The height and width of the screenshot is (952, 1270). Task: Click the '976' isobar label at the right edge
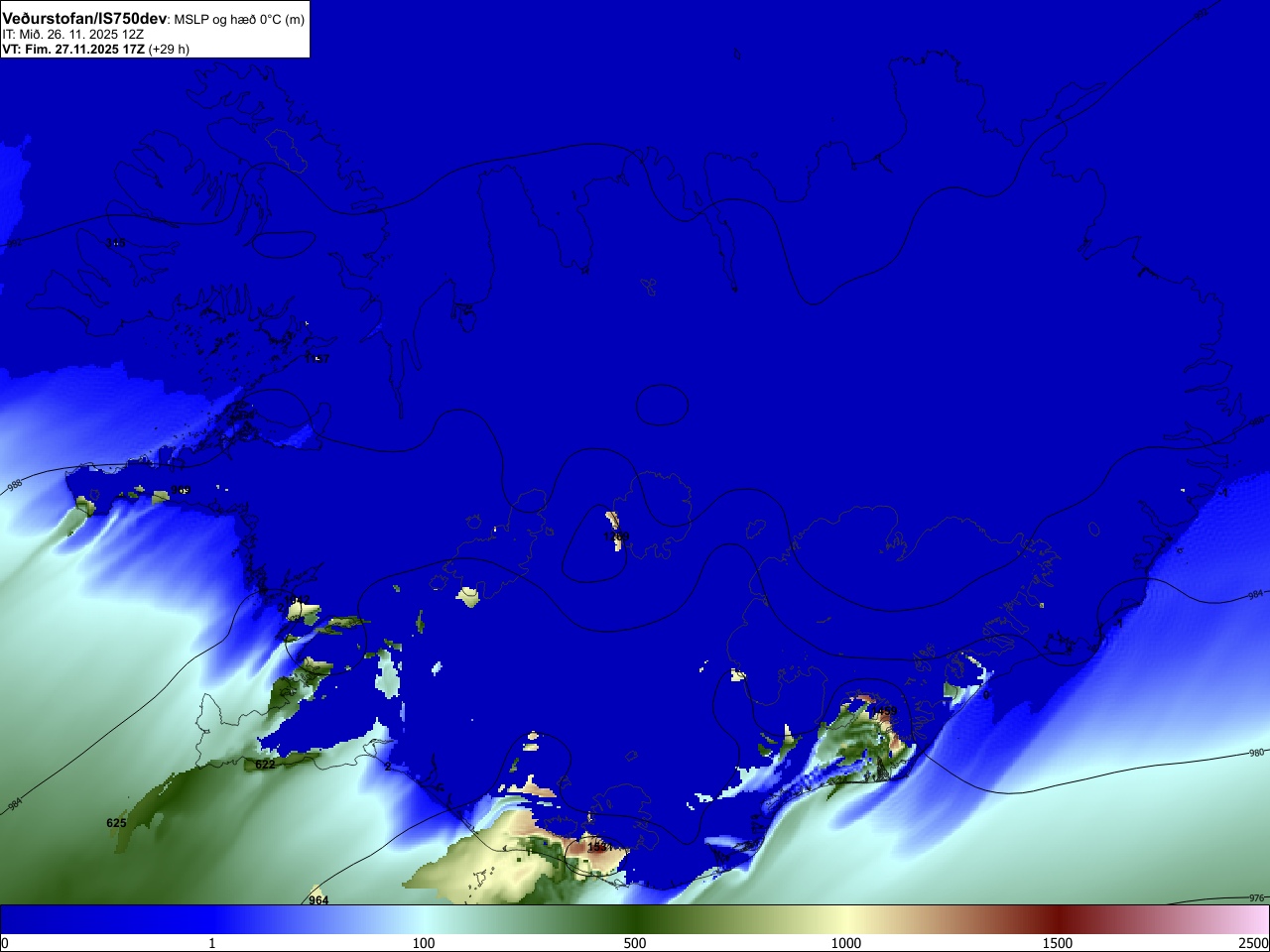pos(1256,898)
